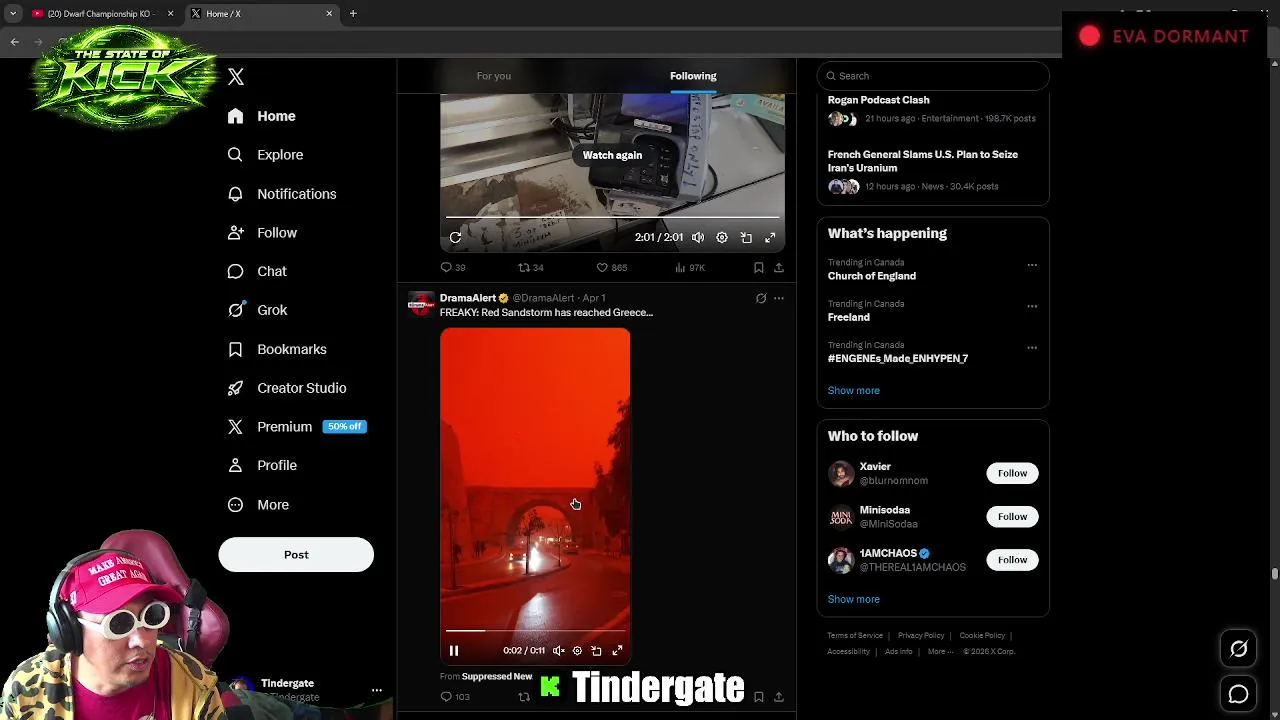Image resolution: width=1280 pixels, height=720 pixels.
Task: Toggle picture-in-picture on sandstorm video
Action: 597,651
